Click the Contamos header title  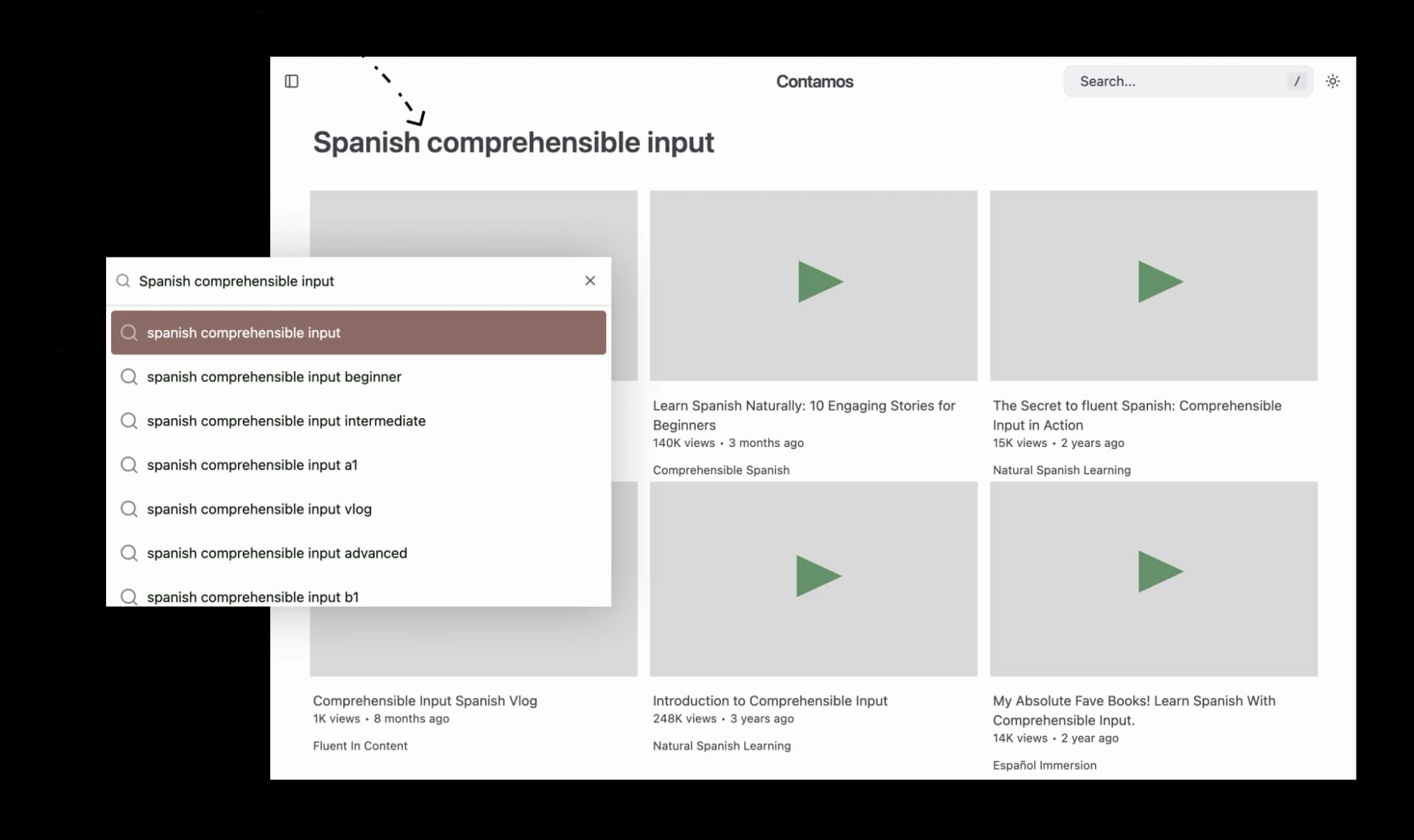tap(814, 81)
